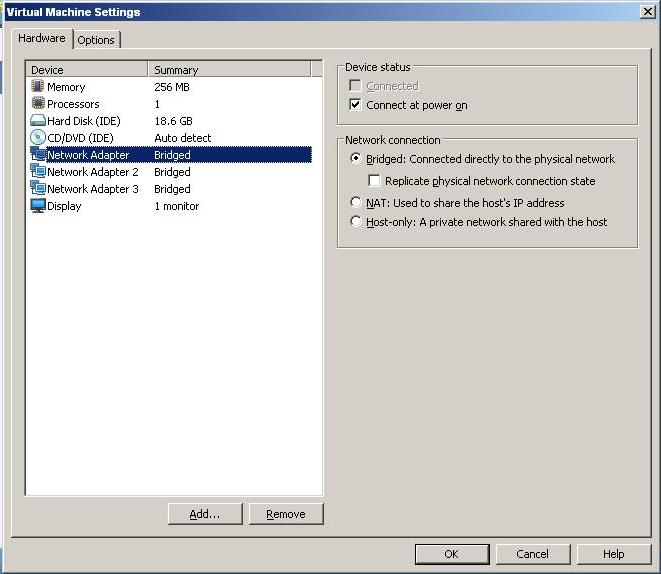Select the Bridged network connection radio button
The height and width of the screenshot is (574, 661).
[x=355, y=158]
